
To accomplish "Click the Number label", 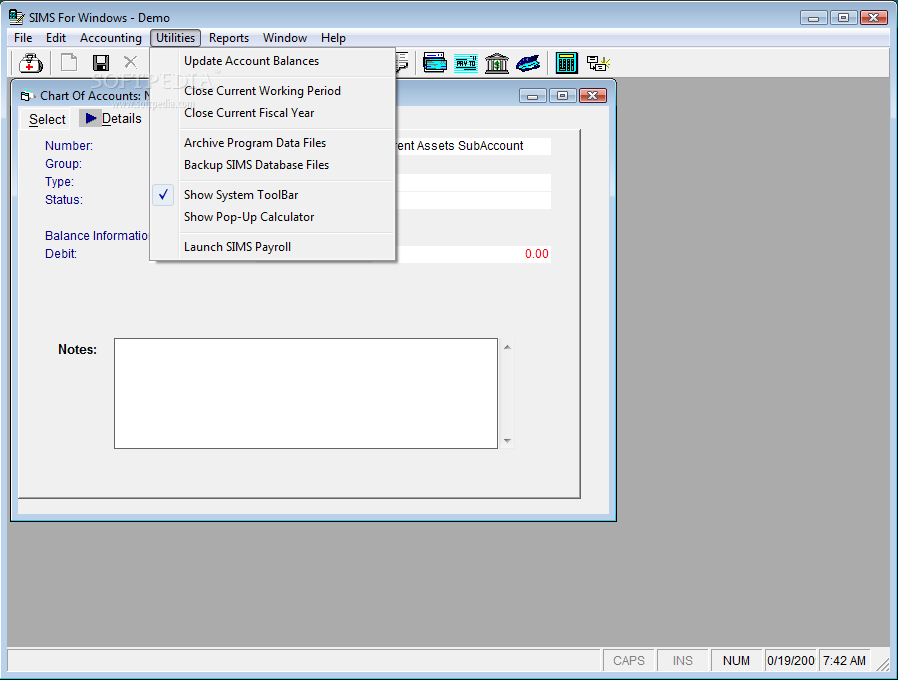I will click(x=69, y=146).
